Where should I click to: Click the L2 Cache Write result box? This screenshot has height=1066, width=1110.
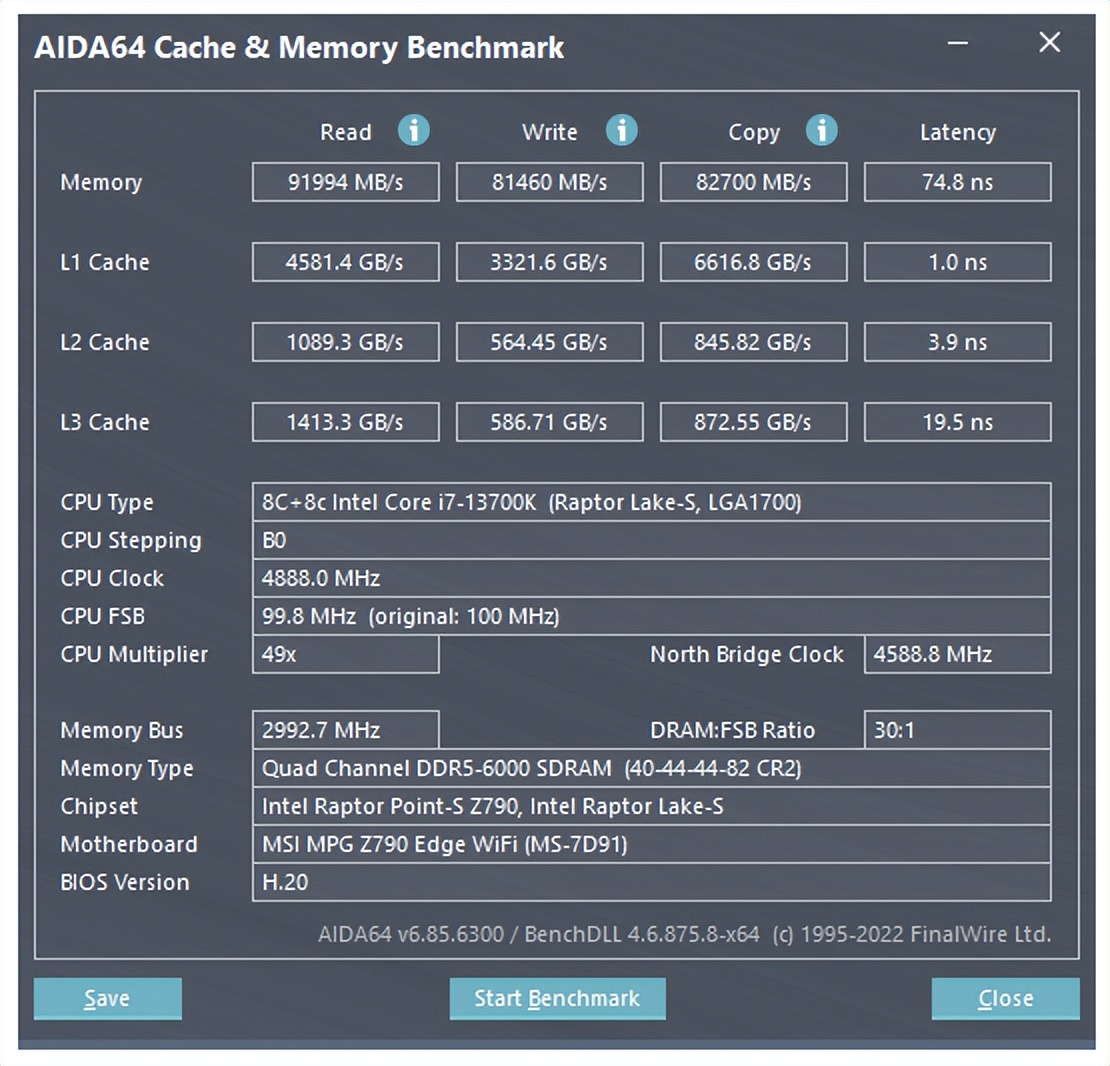(549, 342)
